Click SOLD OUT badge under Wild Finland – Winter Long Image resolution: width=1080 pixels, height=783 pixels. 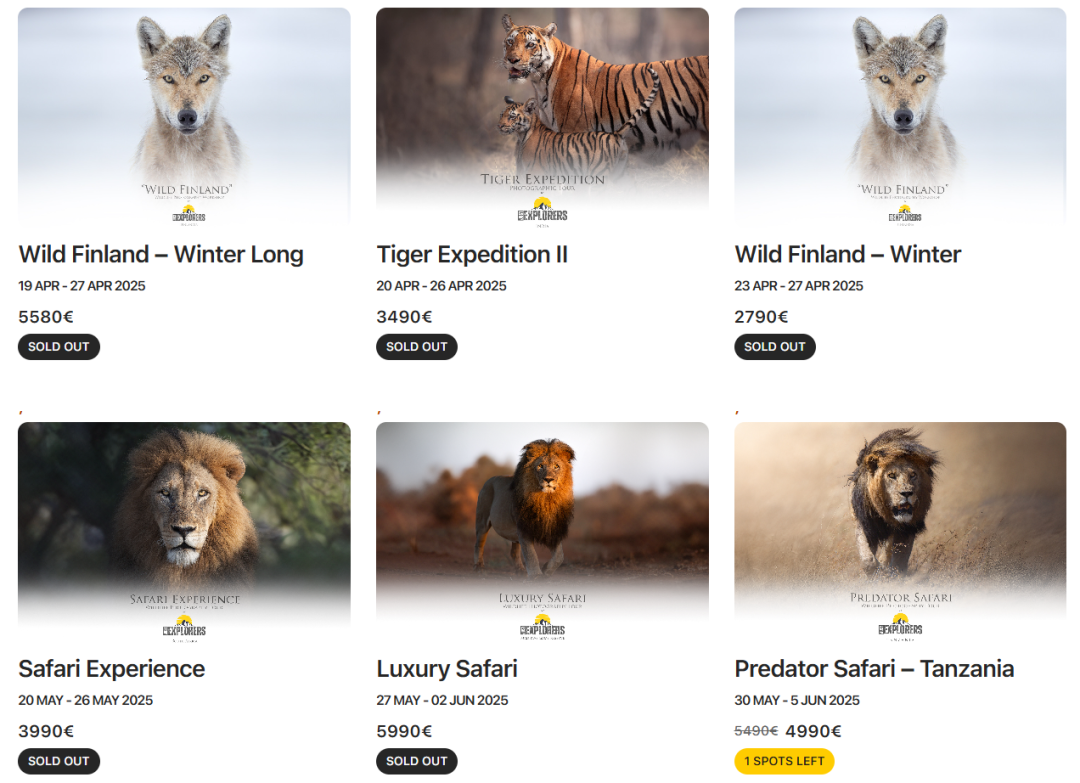[x=59, y=346]
